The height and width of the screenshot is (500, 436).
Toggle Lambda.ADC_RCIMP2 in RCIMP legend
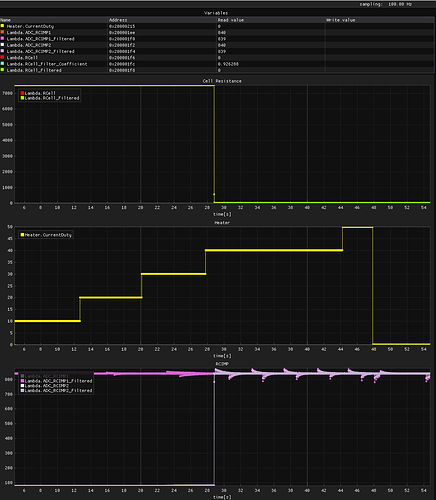(44, 386)
